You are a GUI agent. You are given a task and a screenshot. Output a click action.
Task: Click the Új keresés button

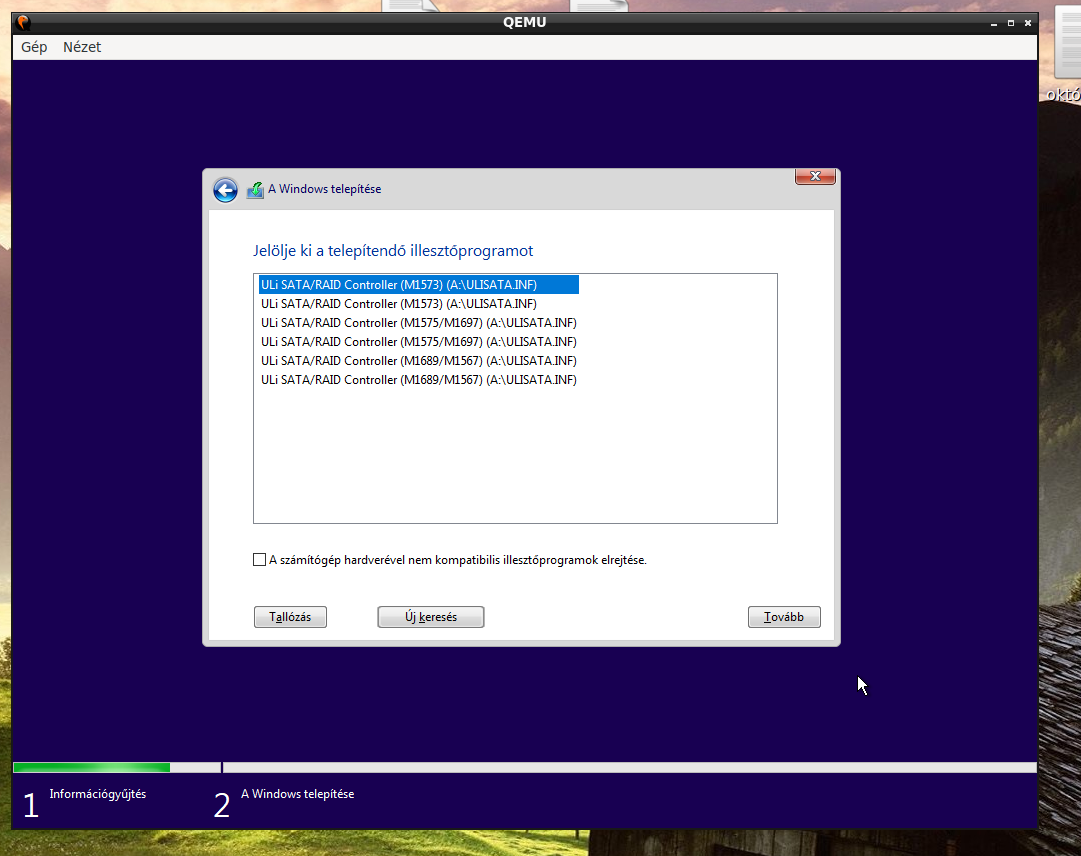pos(431,617)
